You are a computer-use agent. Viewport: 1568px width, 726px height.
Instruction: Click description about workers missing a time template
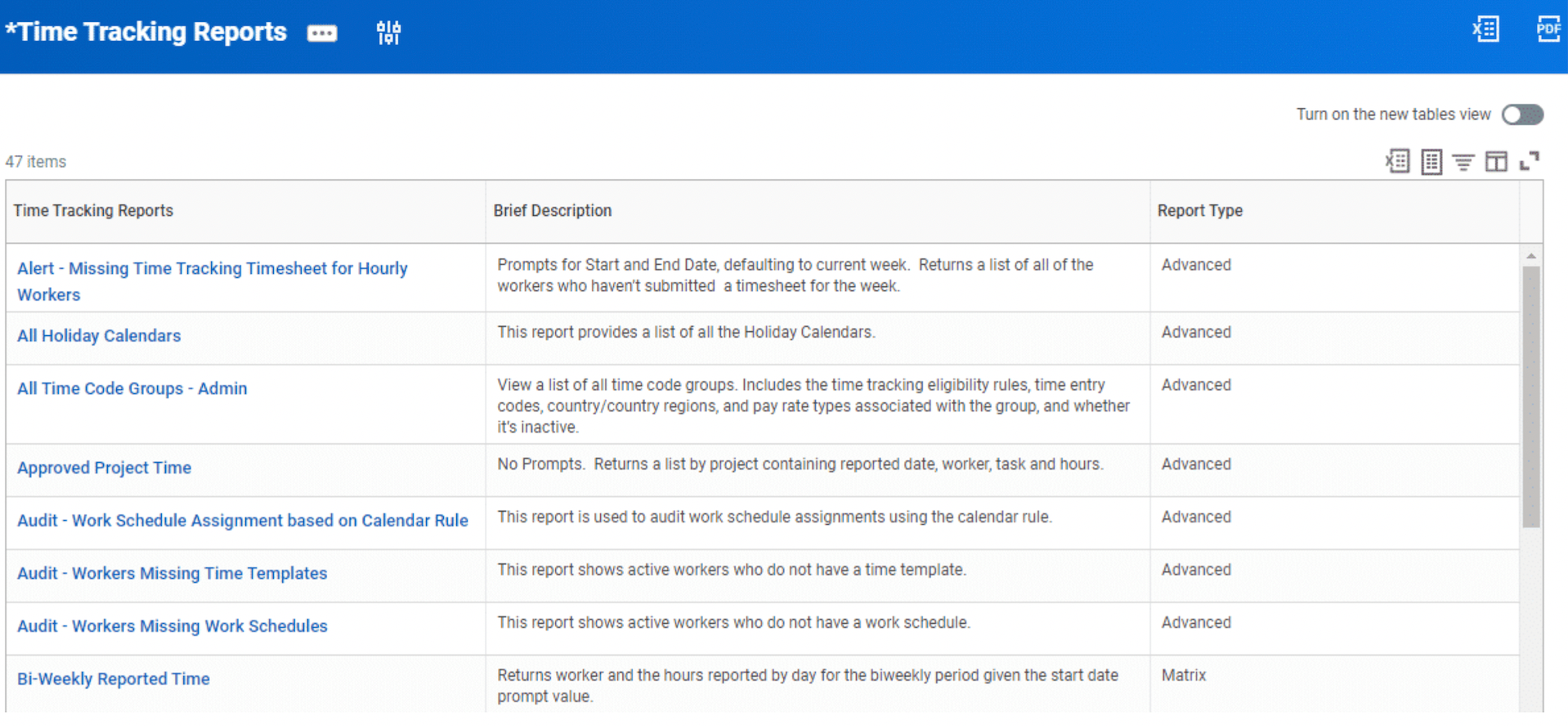(731, 569)
